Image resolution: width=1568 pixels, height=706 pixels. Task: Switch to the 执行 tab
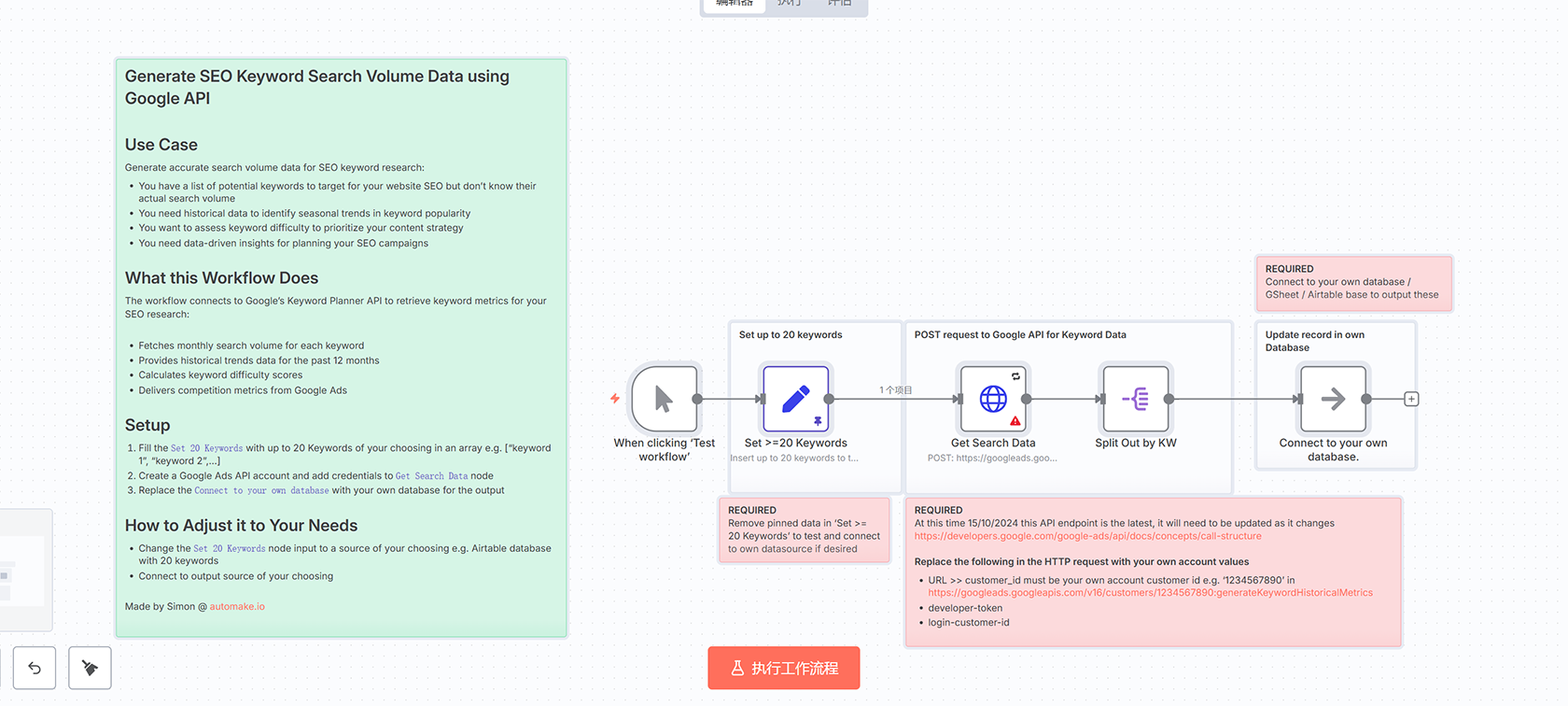click(790, 4)
